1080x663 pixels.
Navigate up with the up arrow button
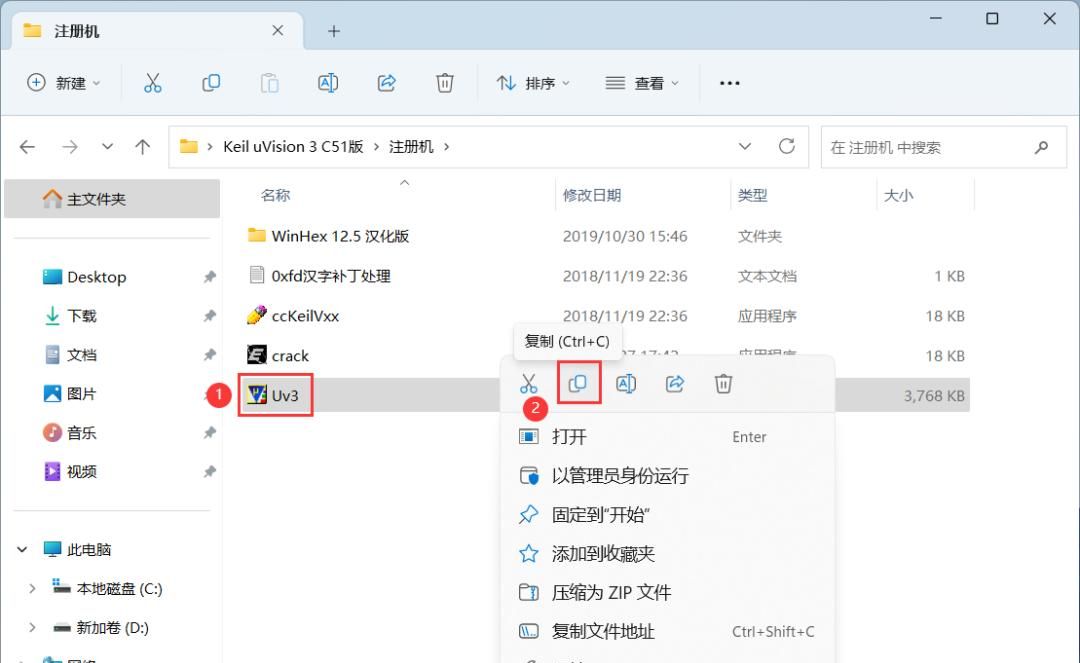click(x=142, y=146)
